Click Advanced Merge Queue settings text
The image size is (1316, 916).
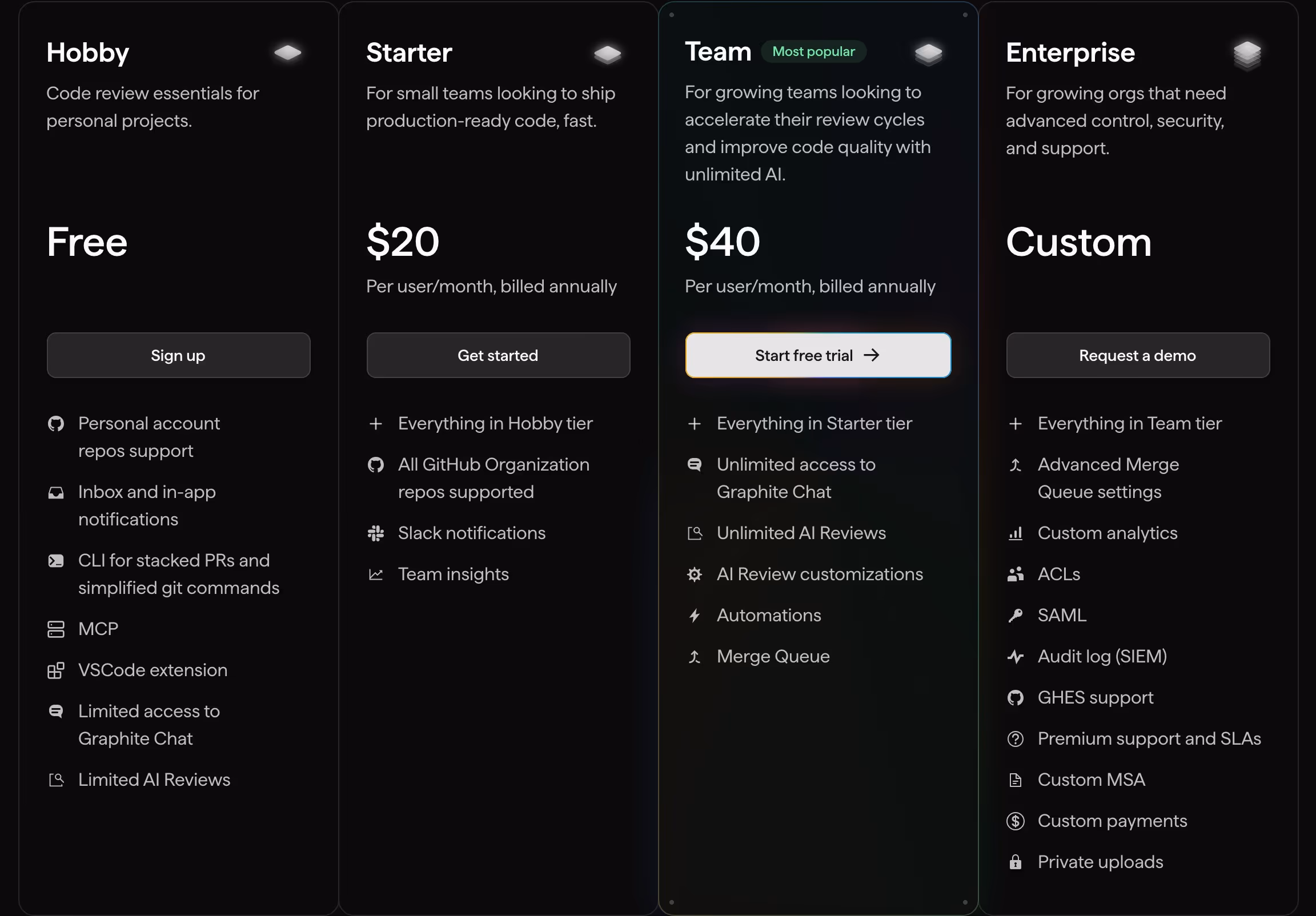click(1109, 478)
